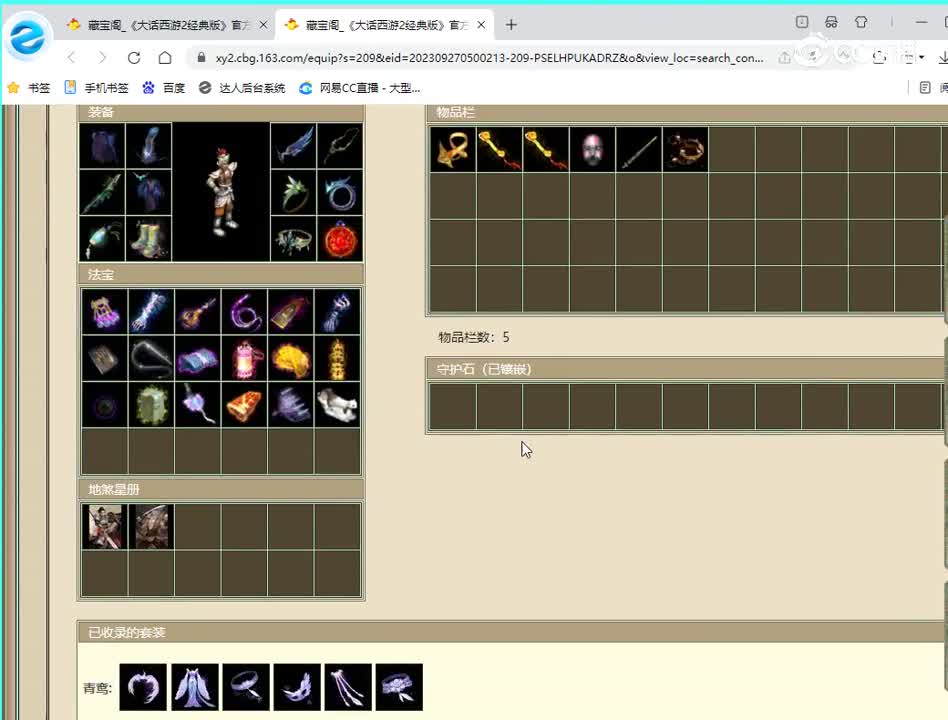948x720 pixels.
Task: Click the purple spiral whip 法宝
Action: [x=244, y=311]
